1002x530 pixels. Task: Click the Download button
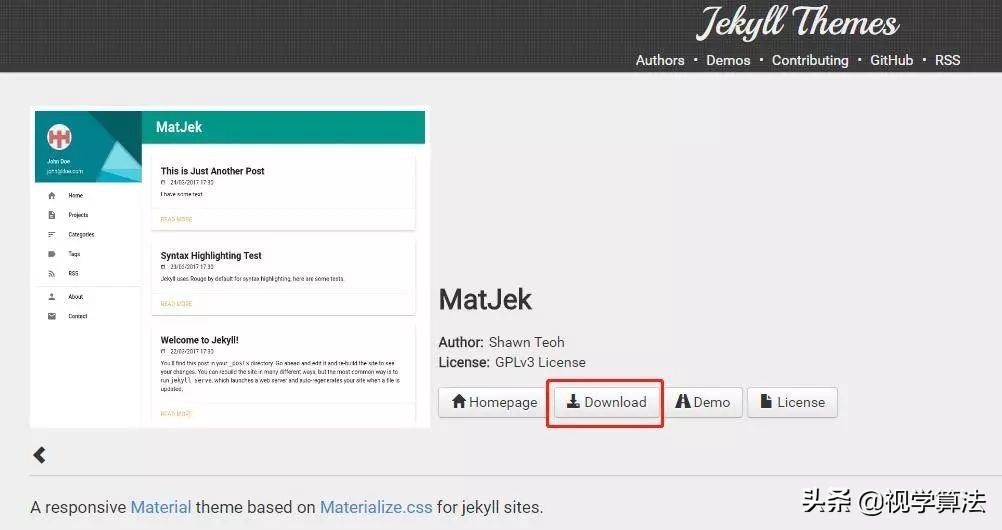606,402
